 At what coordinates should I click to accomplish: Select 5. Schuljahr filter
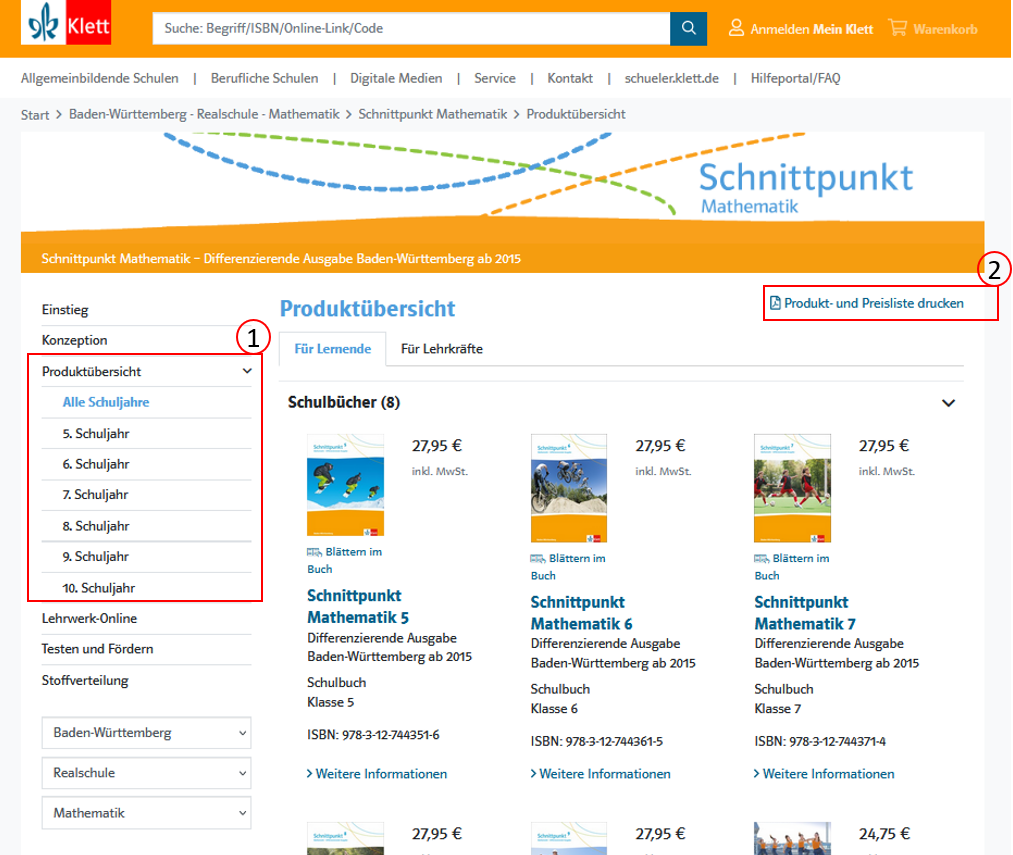[x=96, y=434]
